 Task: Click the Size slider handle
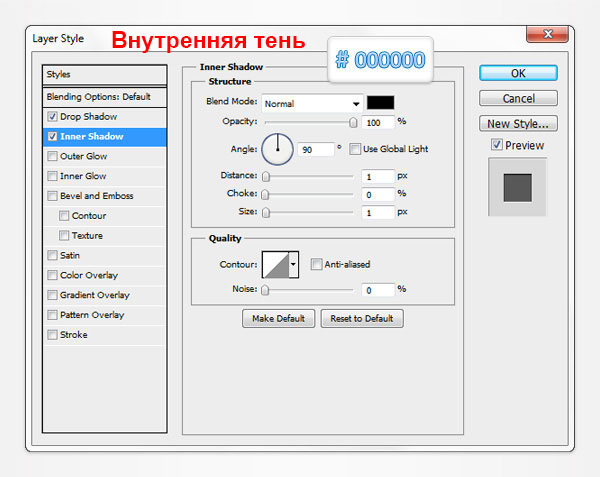[266, 212]
